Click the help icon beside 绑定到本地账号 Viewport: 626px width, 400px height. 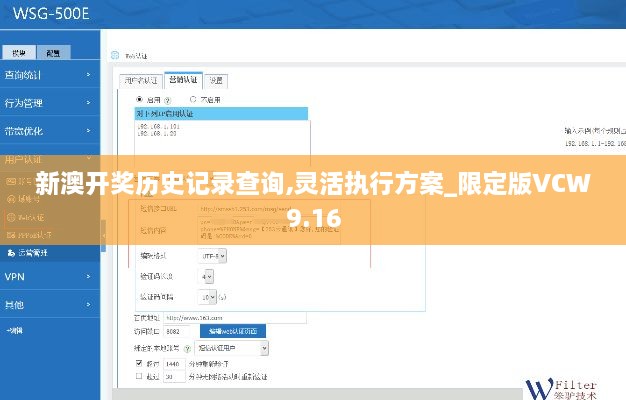pyautogui.click(x=187, y=349)
